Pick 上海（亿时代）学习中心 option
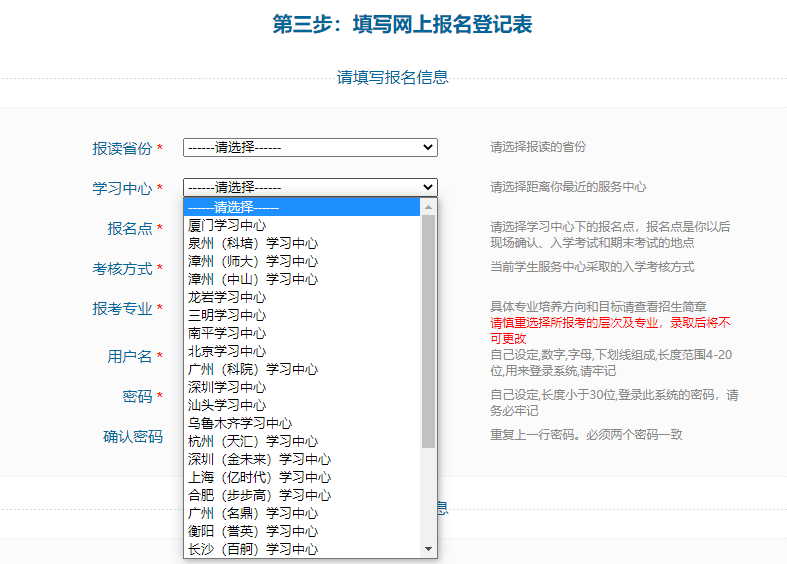The width and height of the screenshot is (787, 564). [x=302, y=478]
